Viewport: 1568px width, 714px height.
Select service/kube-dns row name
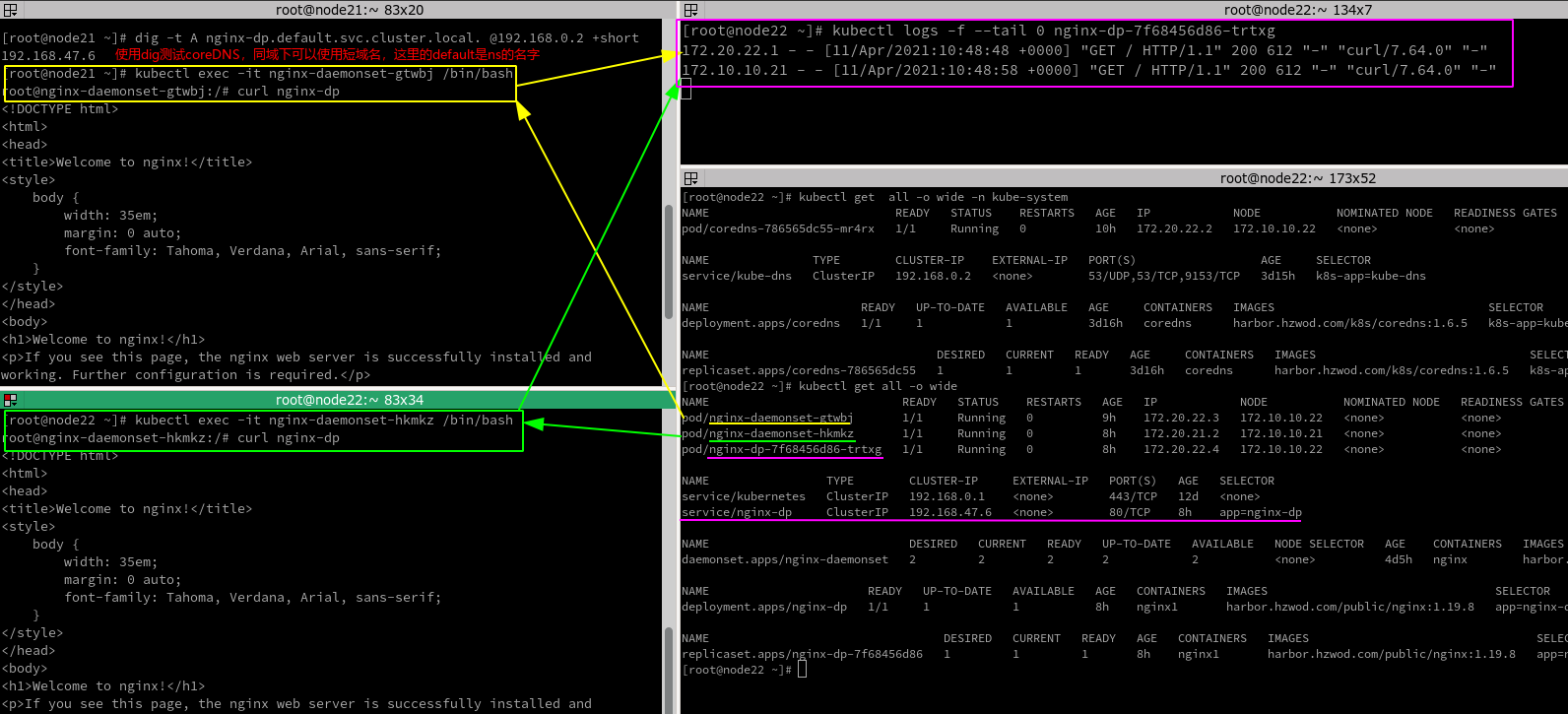tap(737, 276)
